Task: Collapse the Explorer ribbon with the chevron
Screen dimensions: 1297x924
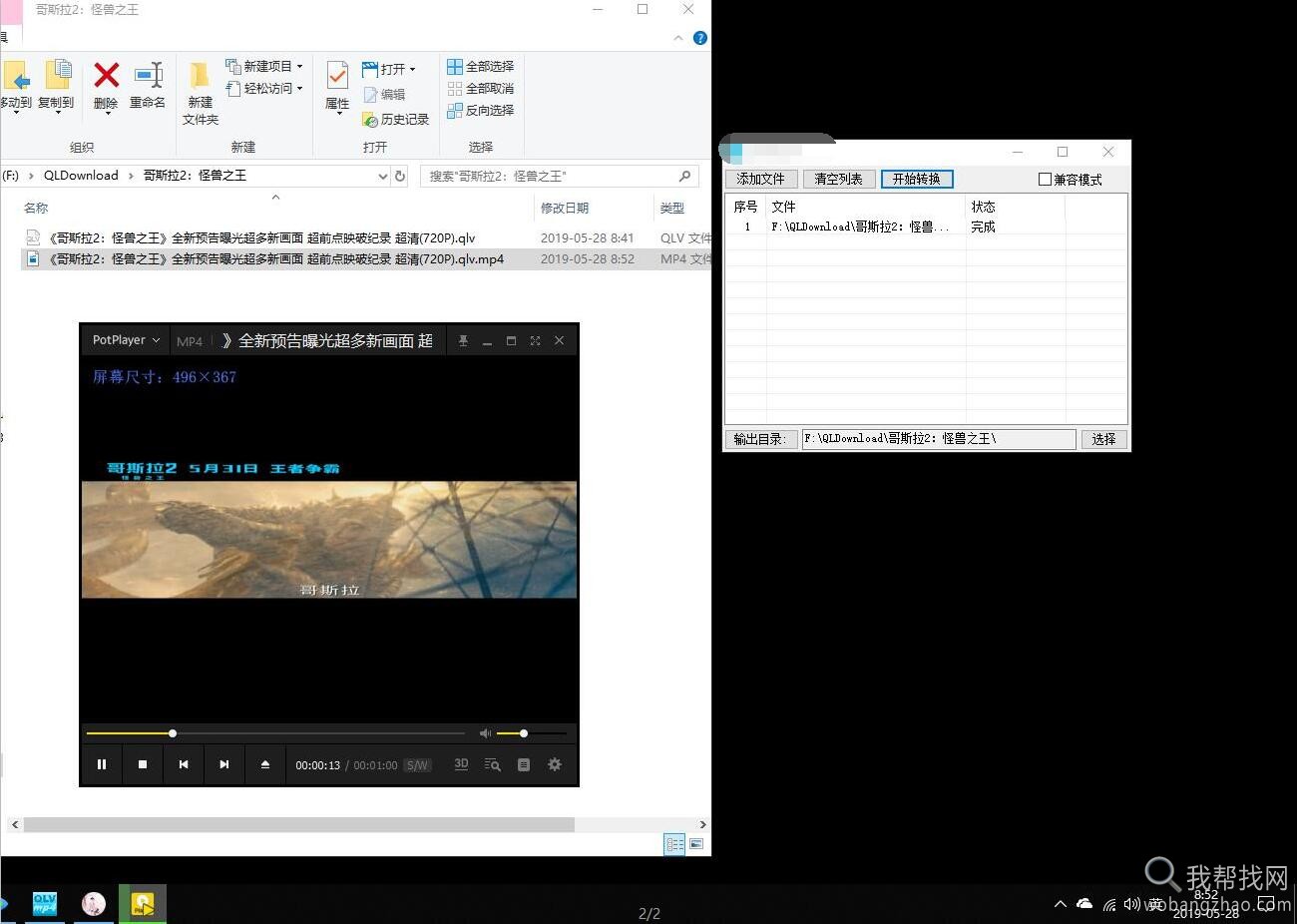Action: (678, 38)
